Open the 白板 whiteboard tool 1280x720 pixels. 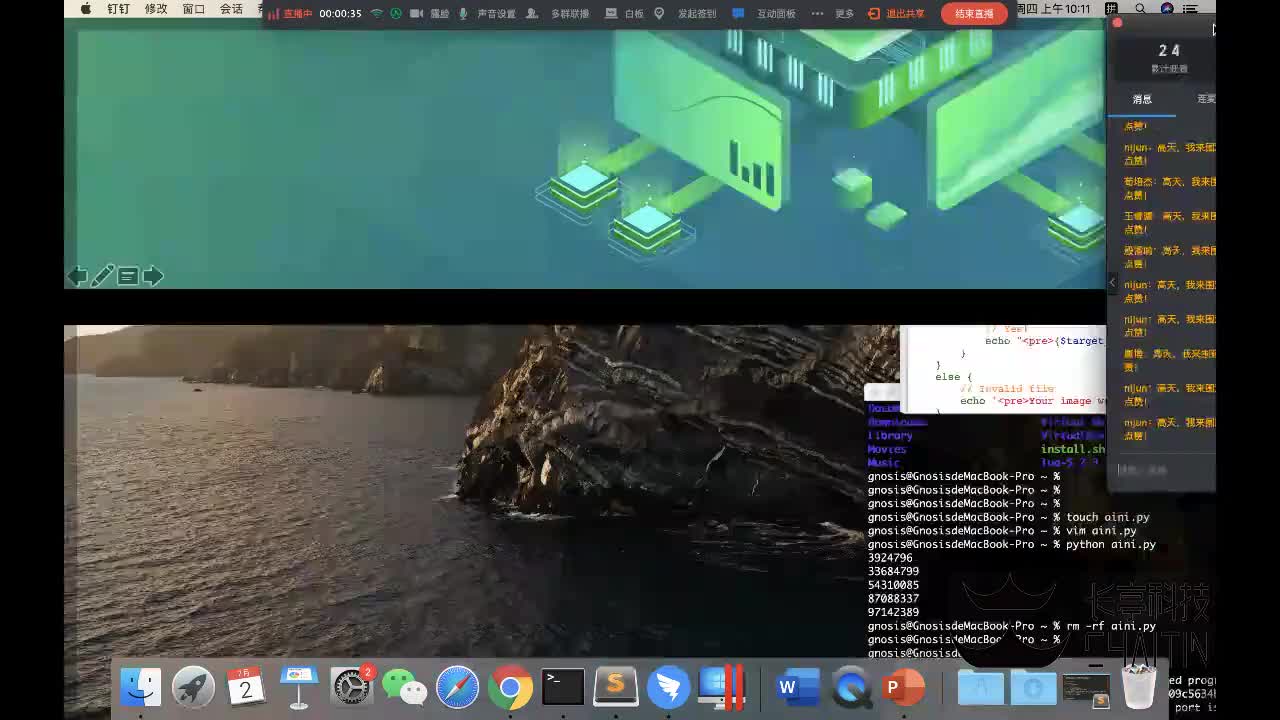point(625,14)
